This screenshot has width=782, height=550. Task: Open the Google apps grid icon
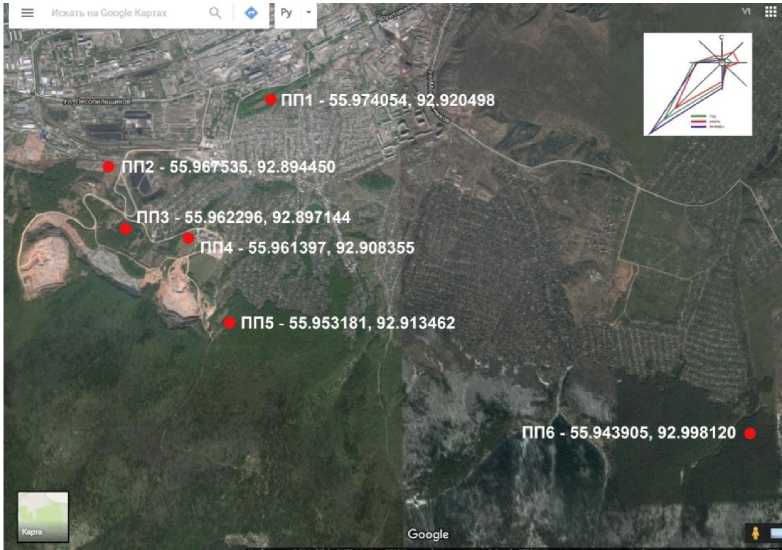coord(771,12)
